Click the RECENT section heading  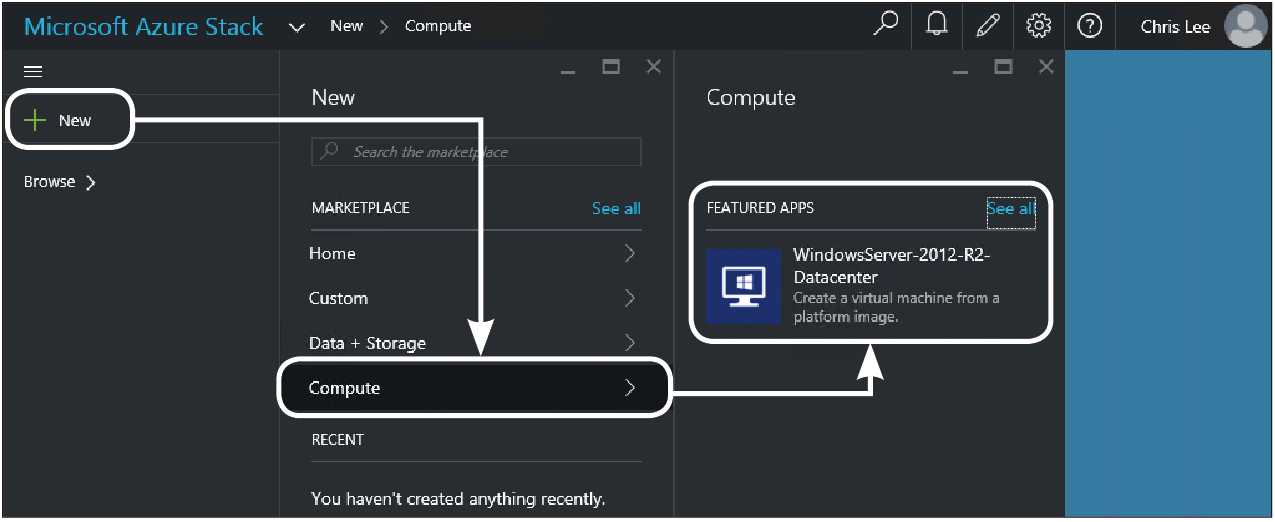click(338, 440)
